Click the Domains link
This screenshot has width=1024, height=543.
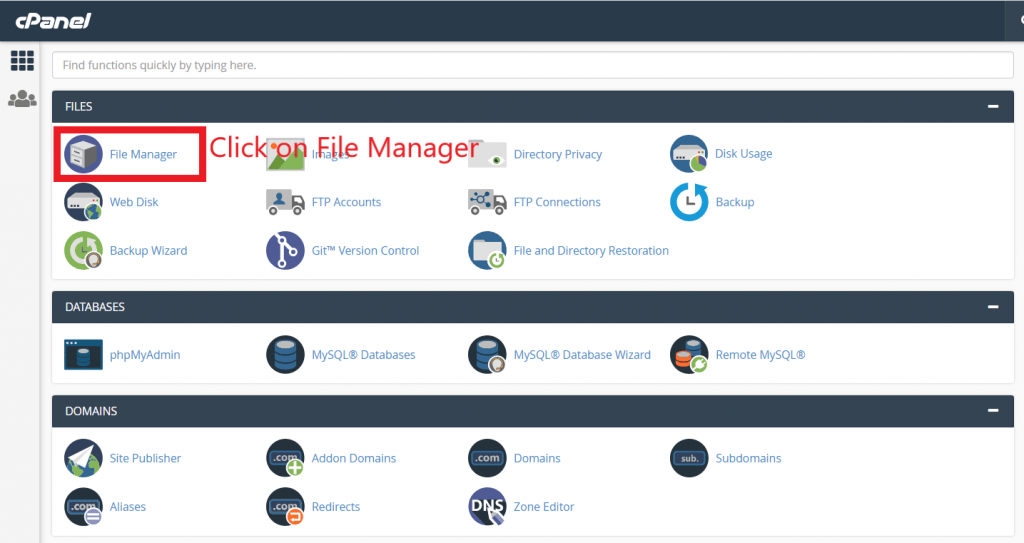coord(537,458)
